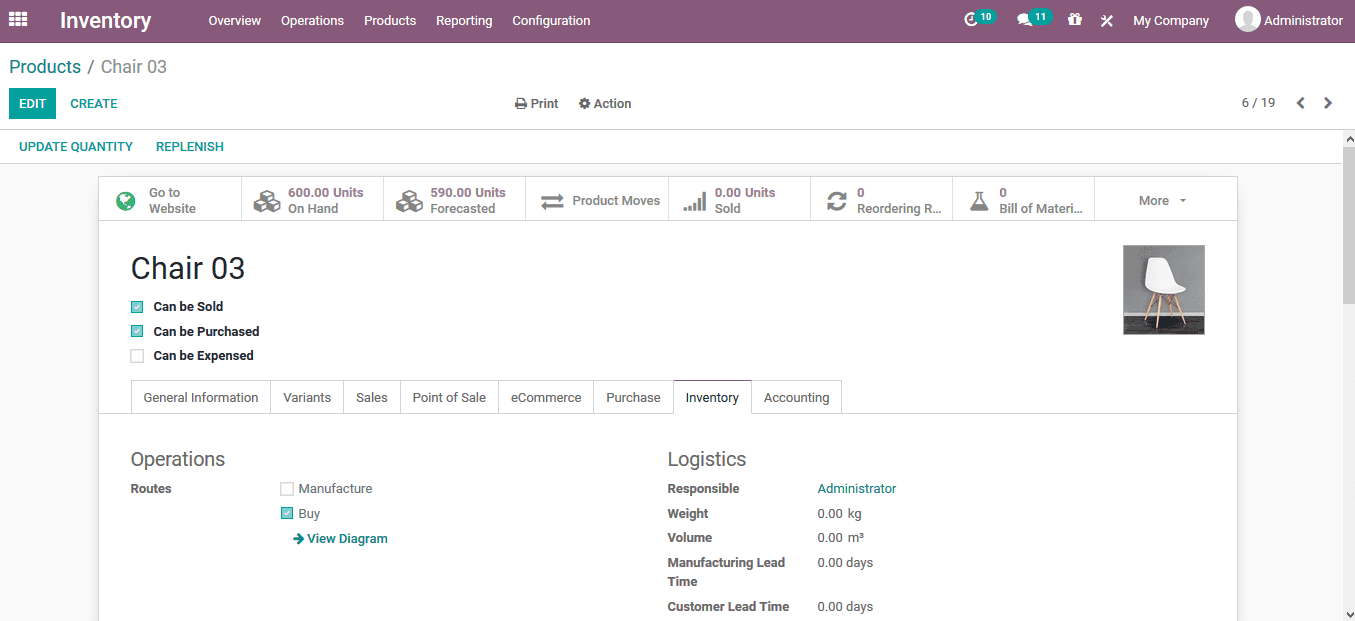Expand the More smart button dropdown
The height and width of the screenshot is (621, 1355).
pyautogui.click(x=1160, y=199)
